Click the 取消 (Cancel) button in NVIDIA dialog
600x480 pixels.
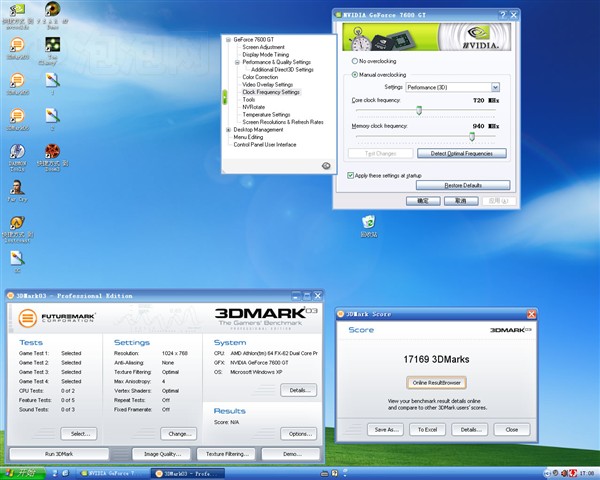point(461,201)
